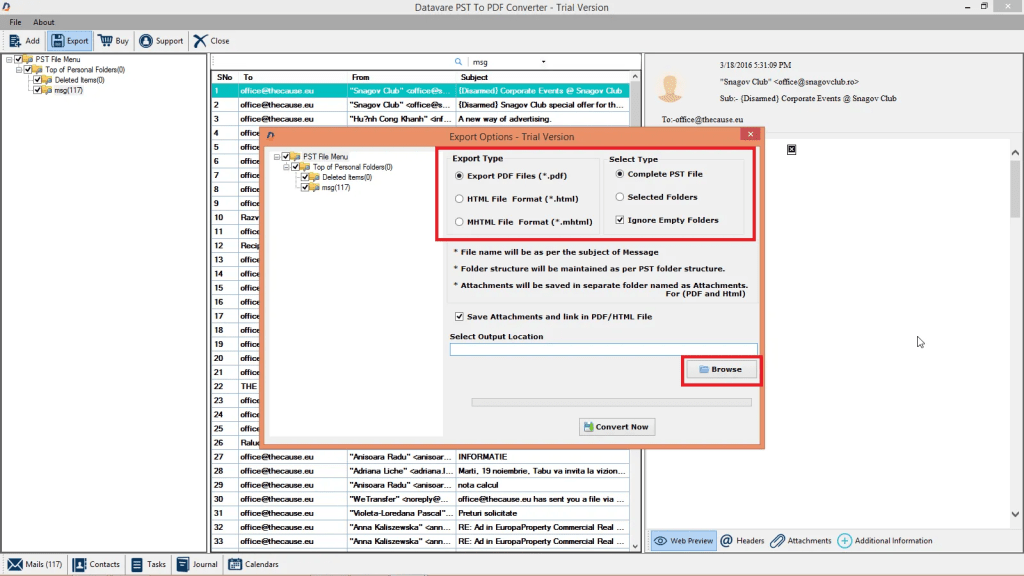Image resolution: width=1024 pixels, height=576 pixels.
Task: Click the Add toolbar icon
Action: (x=24, y=41)
